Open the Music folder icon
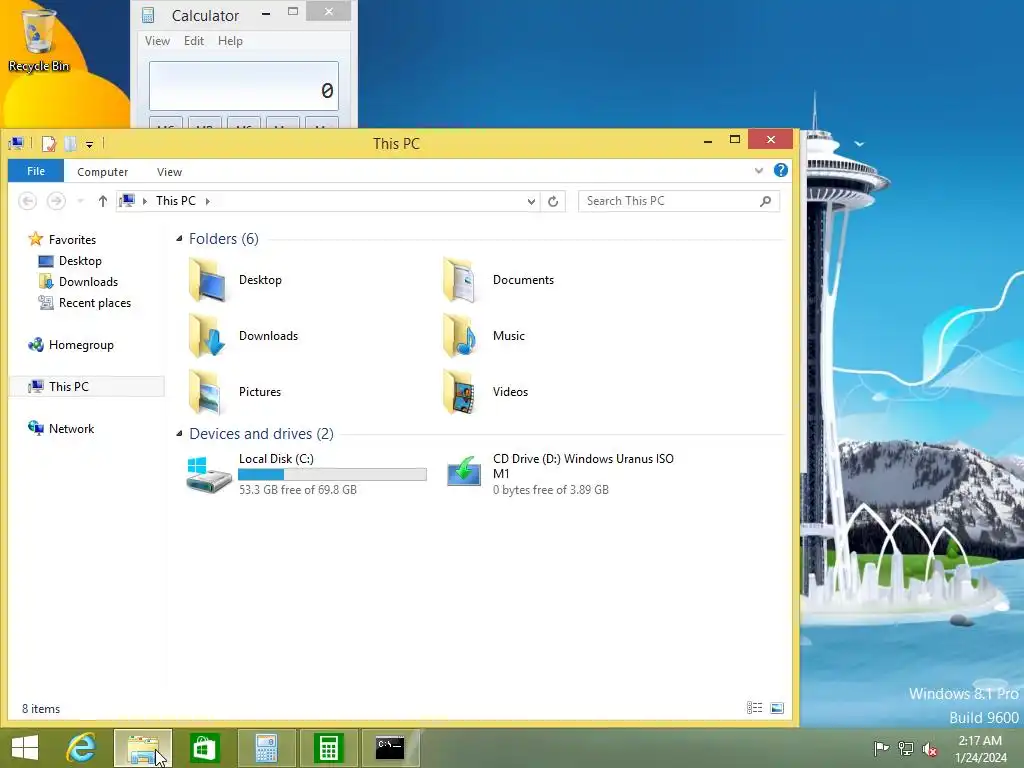1024x768 pixels. 462,336
